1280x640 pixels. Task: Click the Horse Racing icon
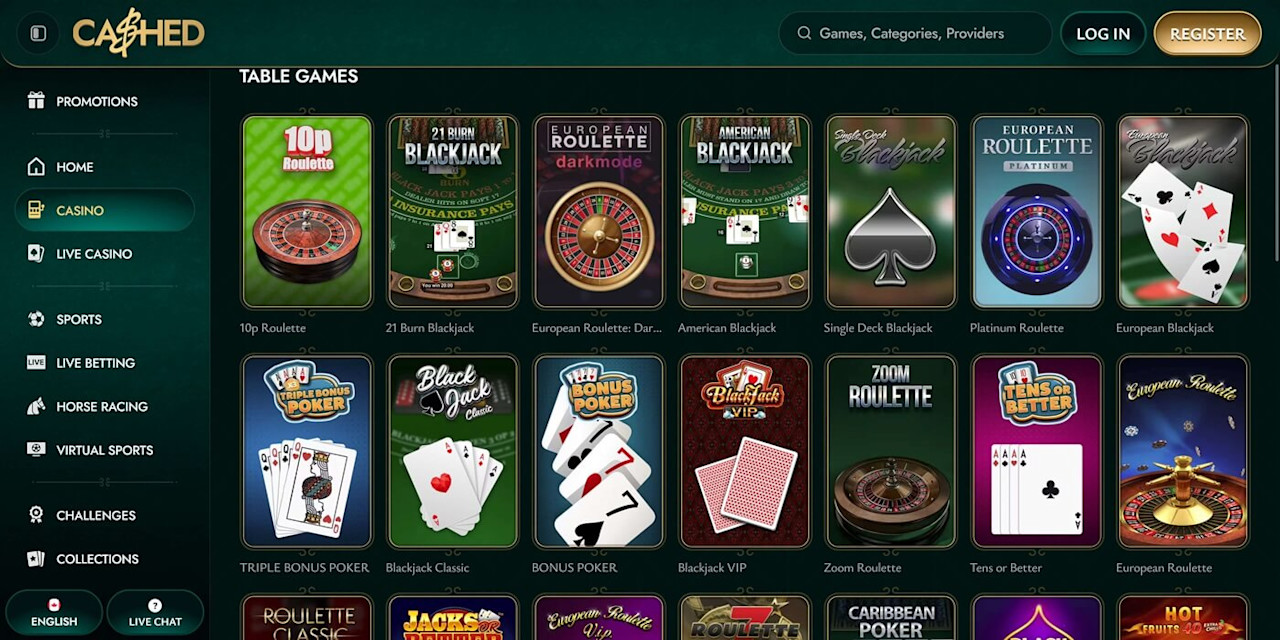tap(36, 406)
